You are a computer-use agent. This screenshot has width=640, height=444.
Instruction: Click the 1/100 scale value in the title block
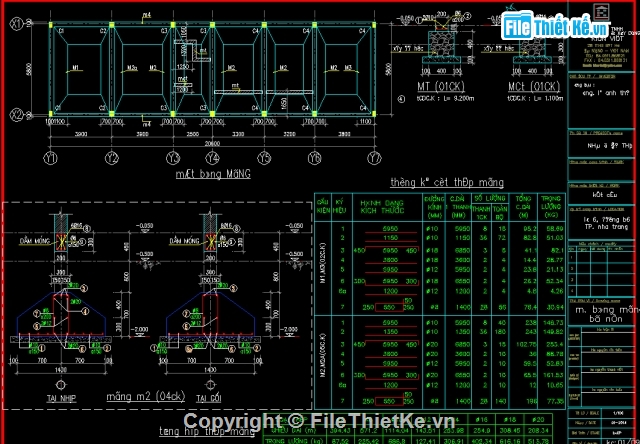(616, 413)
